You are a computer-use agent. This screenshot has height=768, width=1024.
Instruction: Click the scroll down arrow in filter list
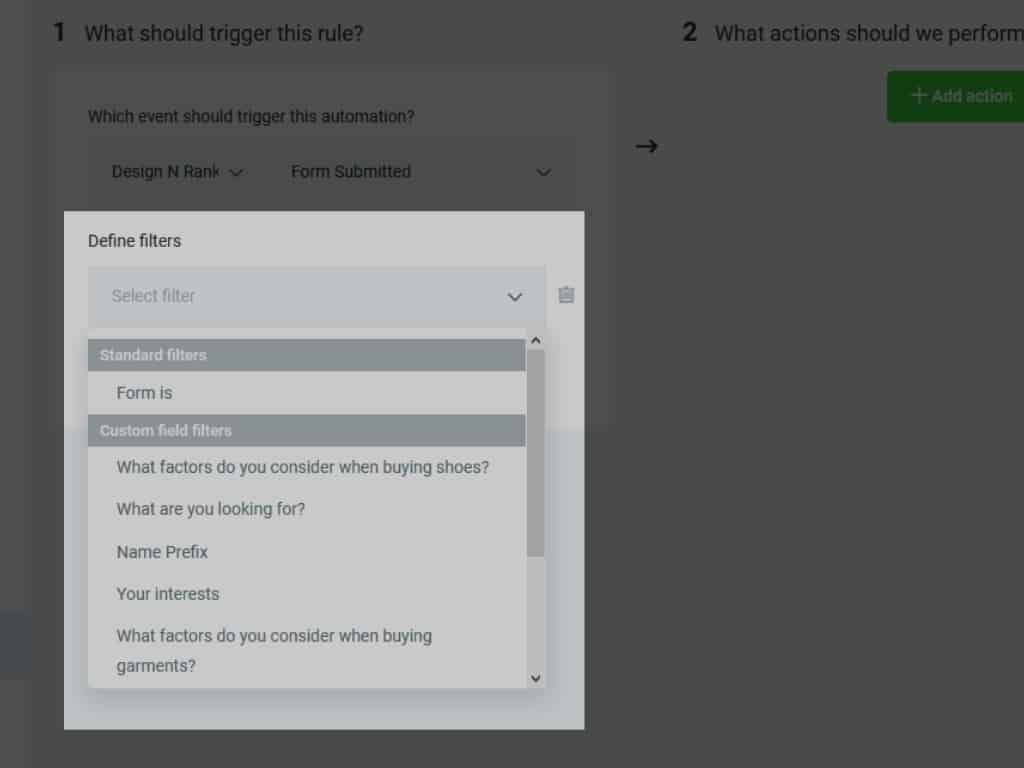(x=535, y=678)
